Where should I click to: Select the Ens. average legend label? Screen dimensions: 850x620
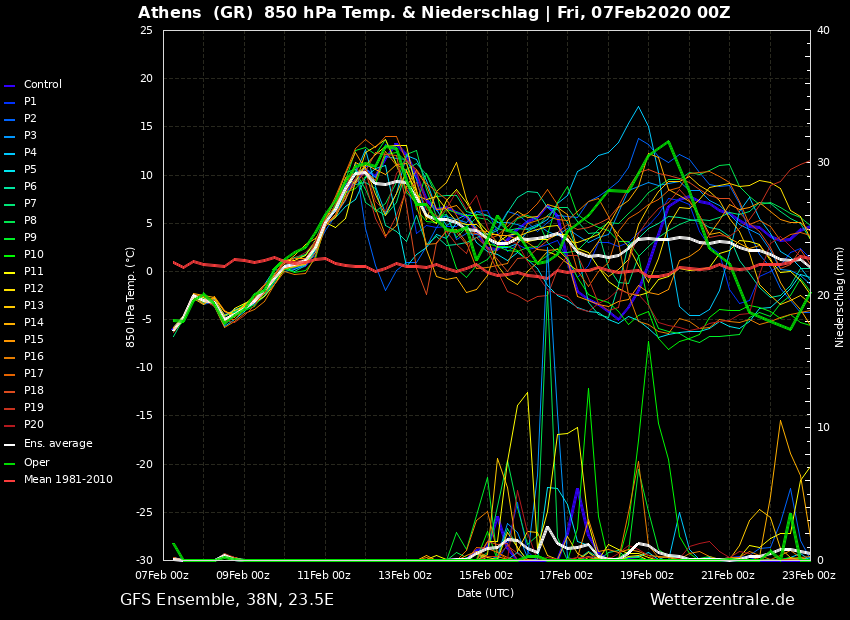click(x=58, y=443)
